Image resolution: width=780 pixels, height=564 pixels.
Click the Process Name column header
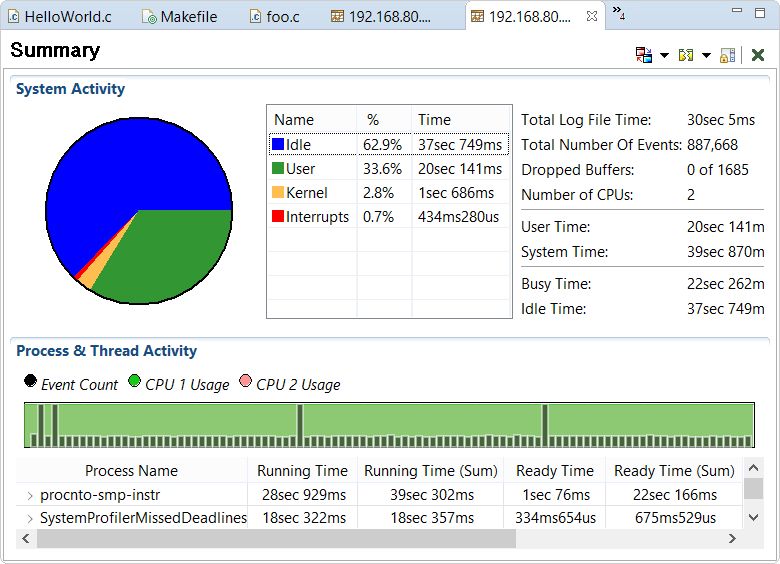click(131, 471)
